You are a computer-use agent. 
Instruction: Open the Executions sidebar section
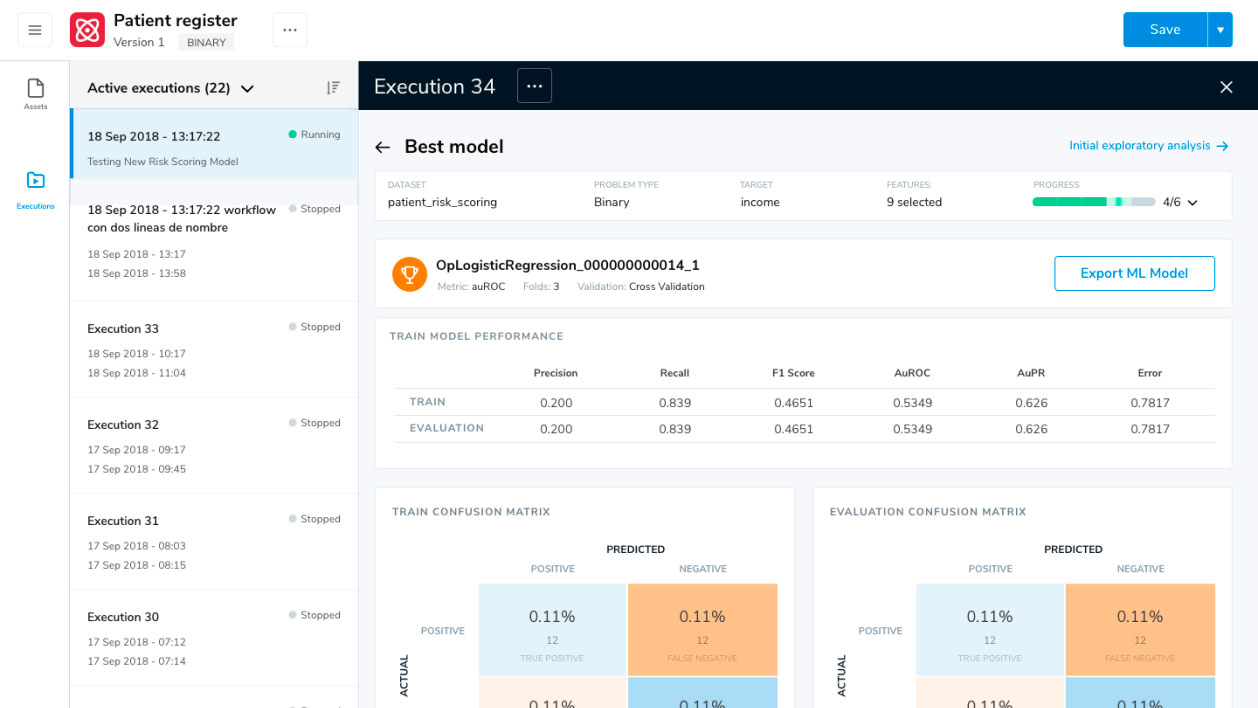[36, 189]
